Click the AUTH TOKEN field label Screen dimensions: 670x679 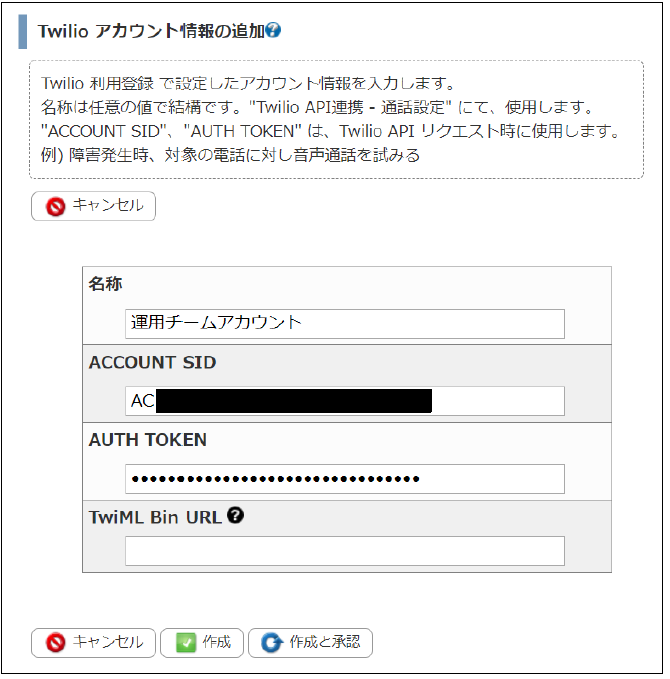(148, 440)
